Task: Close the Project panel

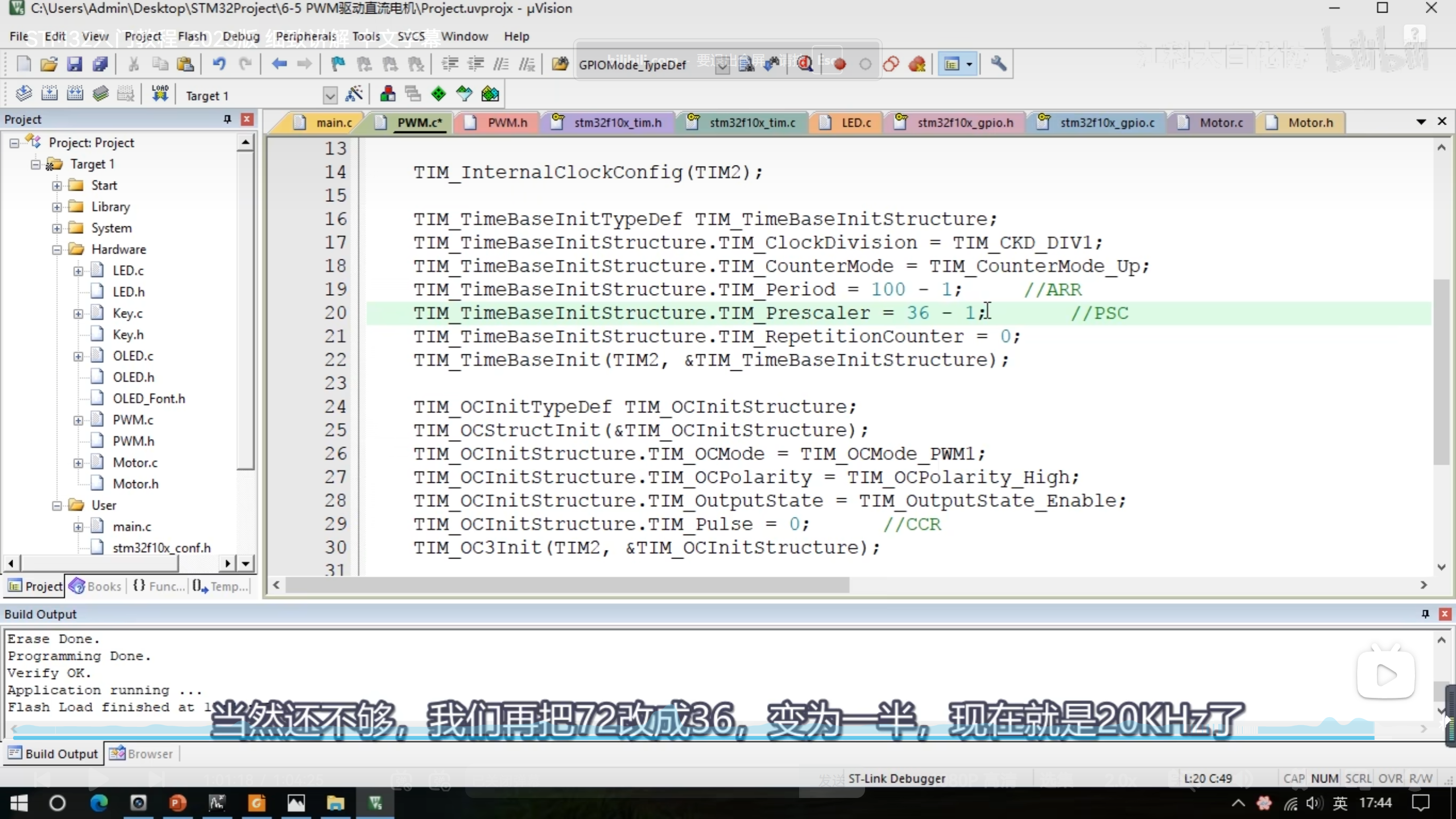Action: [246, 119]
